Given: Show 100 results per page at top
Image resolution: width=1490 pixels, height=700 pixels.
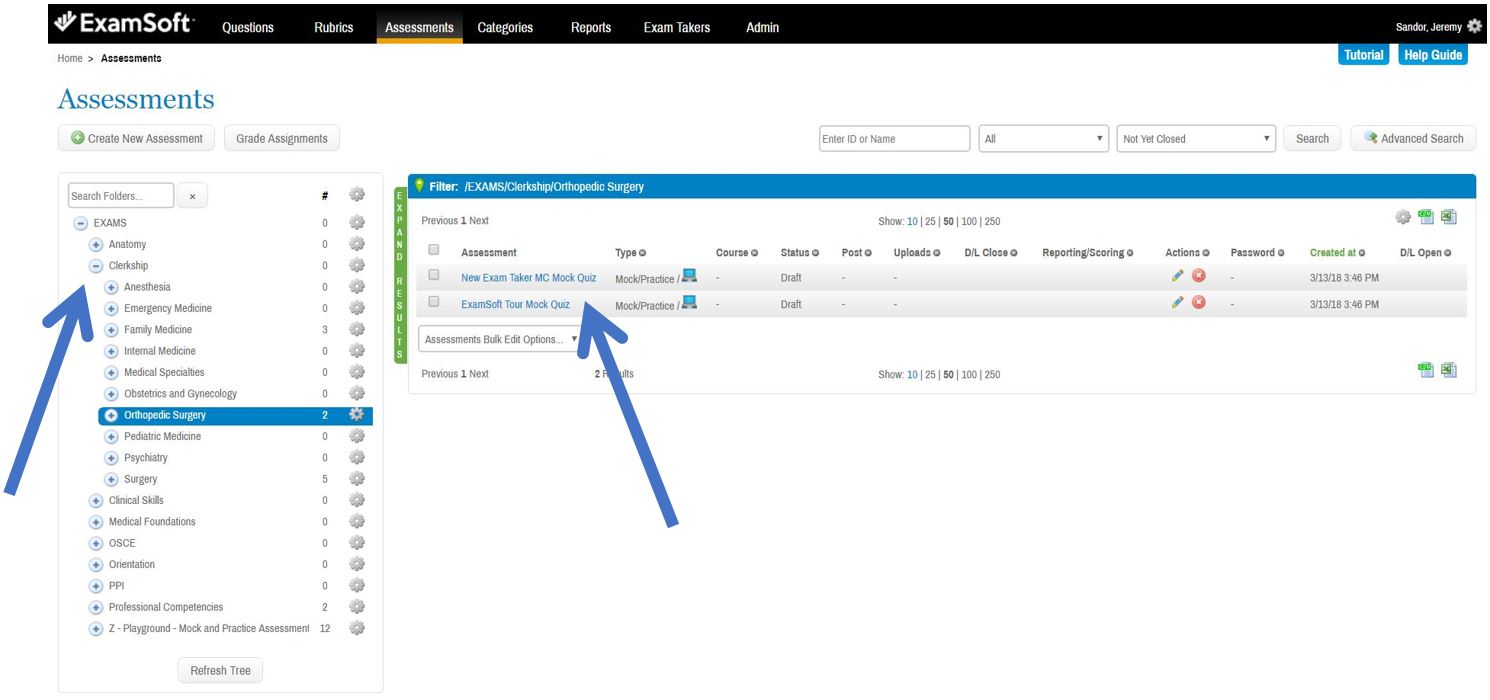Looking at the screenshot, I should pos(969,221).
